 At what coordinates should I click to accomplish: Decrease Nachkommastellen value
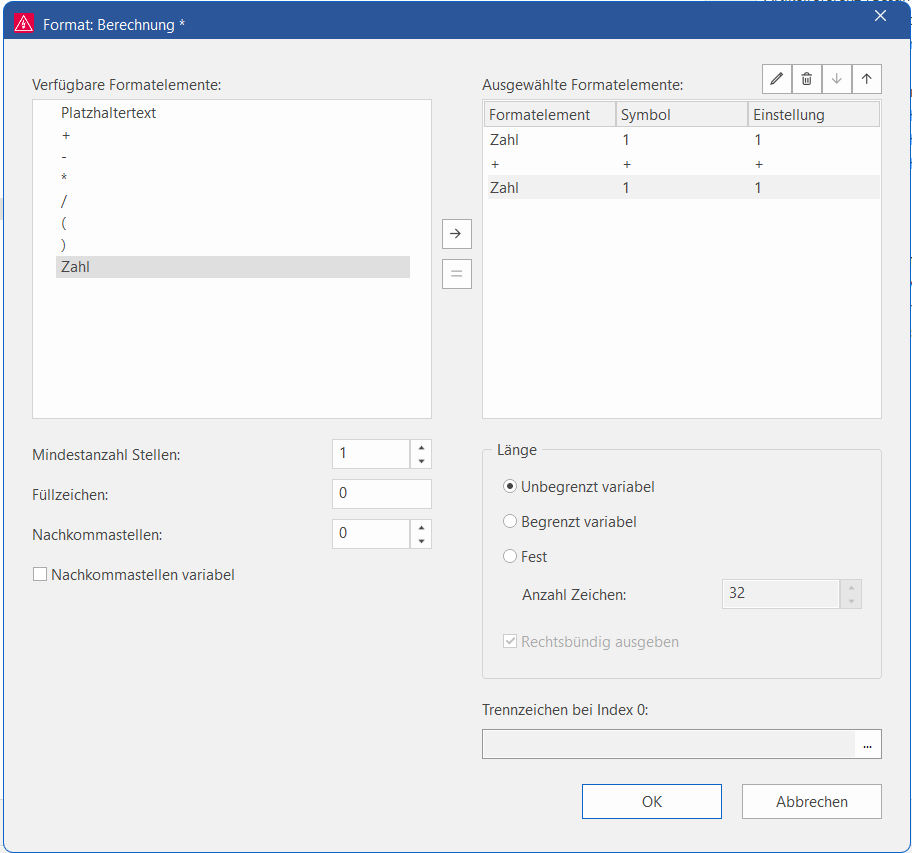(421, 541)
